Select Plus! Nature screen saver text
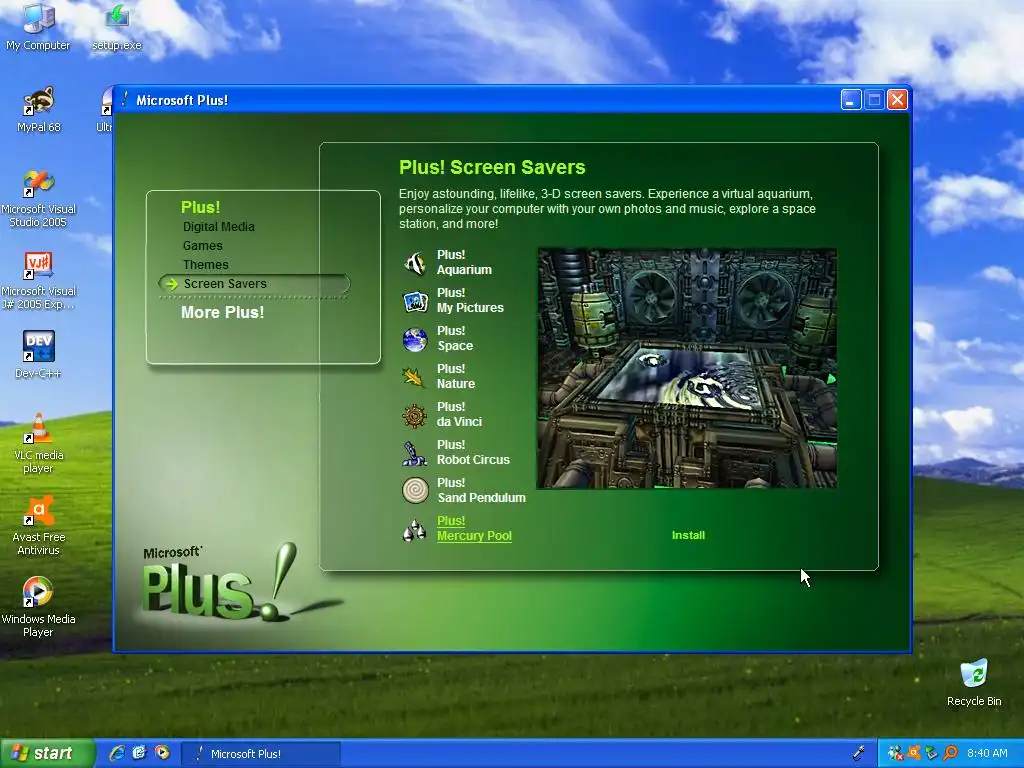The image size is (1024, 768). point(456,376)
